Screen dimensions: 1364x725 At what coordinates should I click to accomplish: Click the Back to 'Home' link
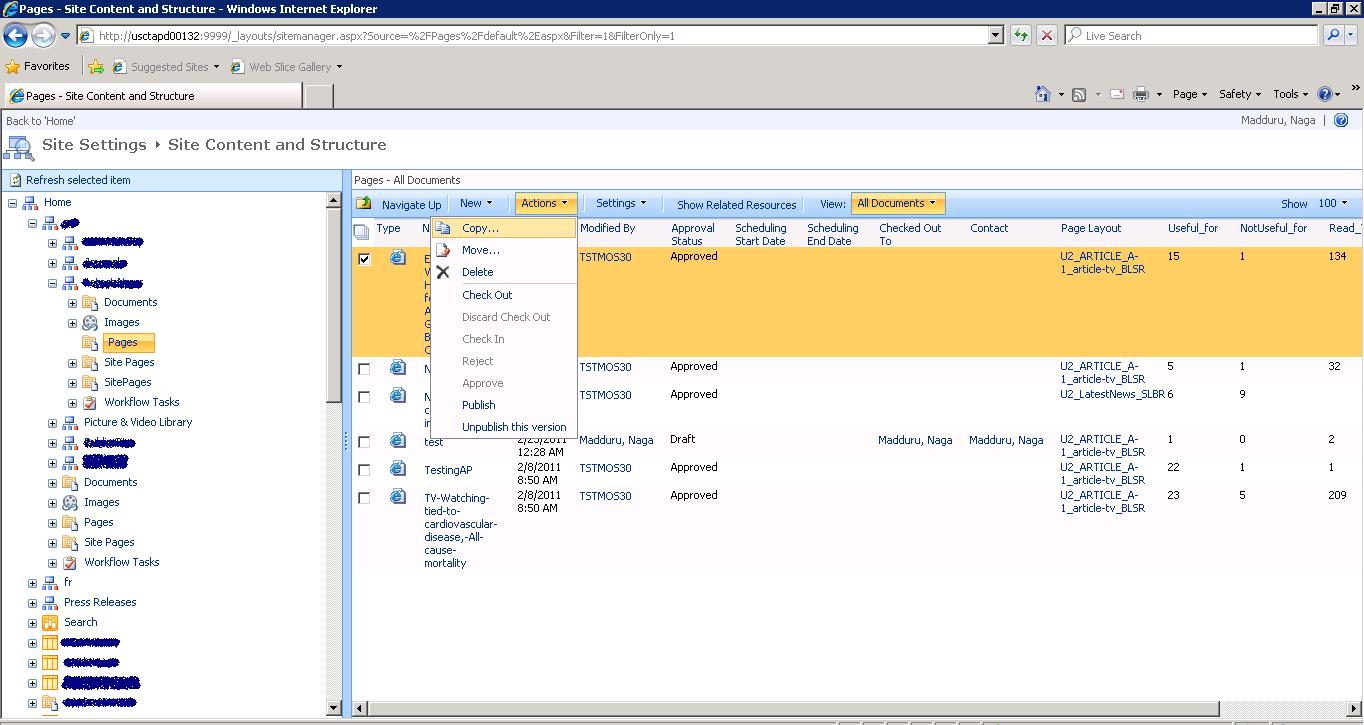(42, 120)
